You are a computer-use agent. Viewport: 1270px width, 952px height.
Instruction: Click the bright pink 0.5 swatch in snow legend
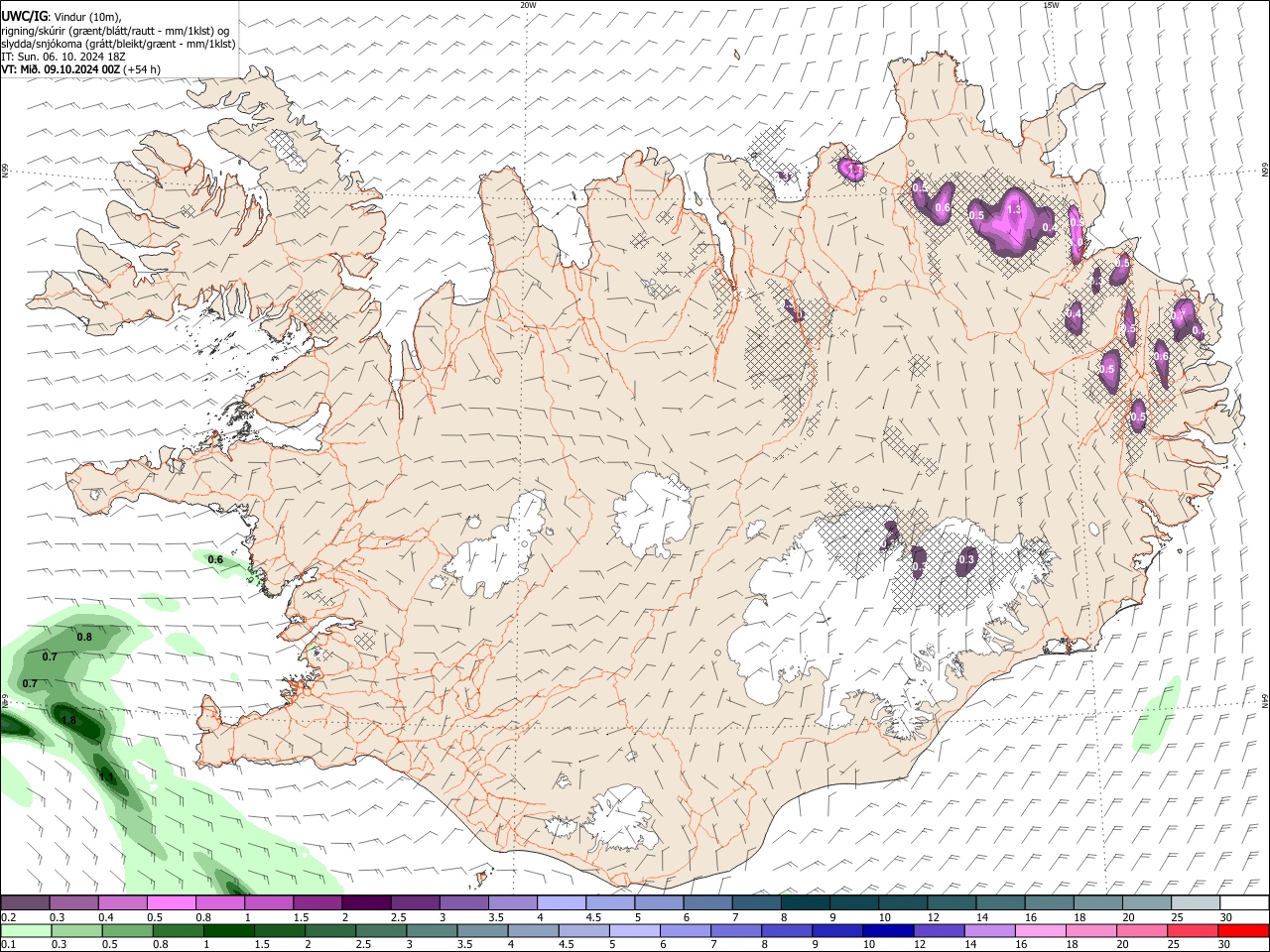pyautogui.click(x=171, y=903)
